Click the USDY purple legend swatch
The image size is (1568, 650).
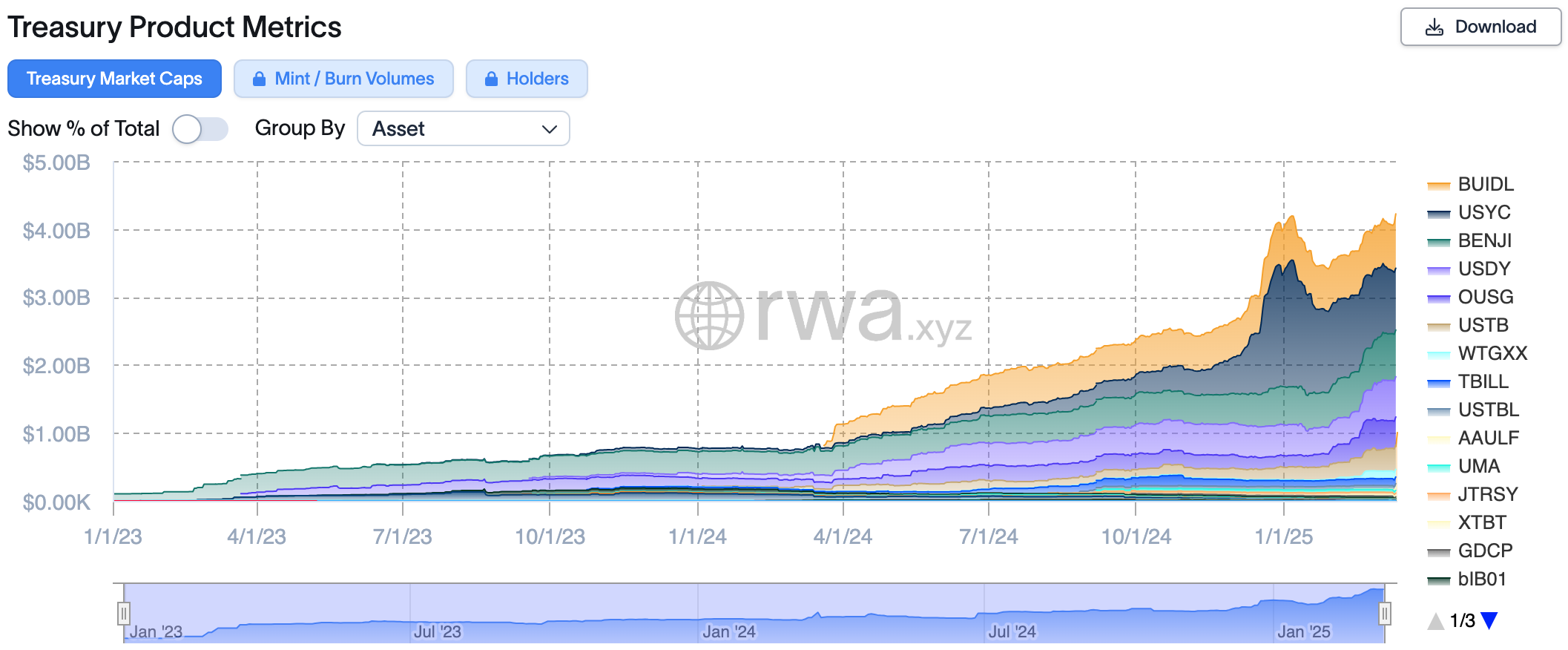(x=1438, y=270)
